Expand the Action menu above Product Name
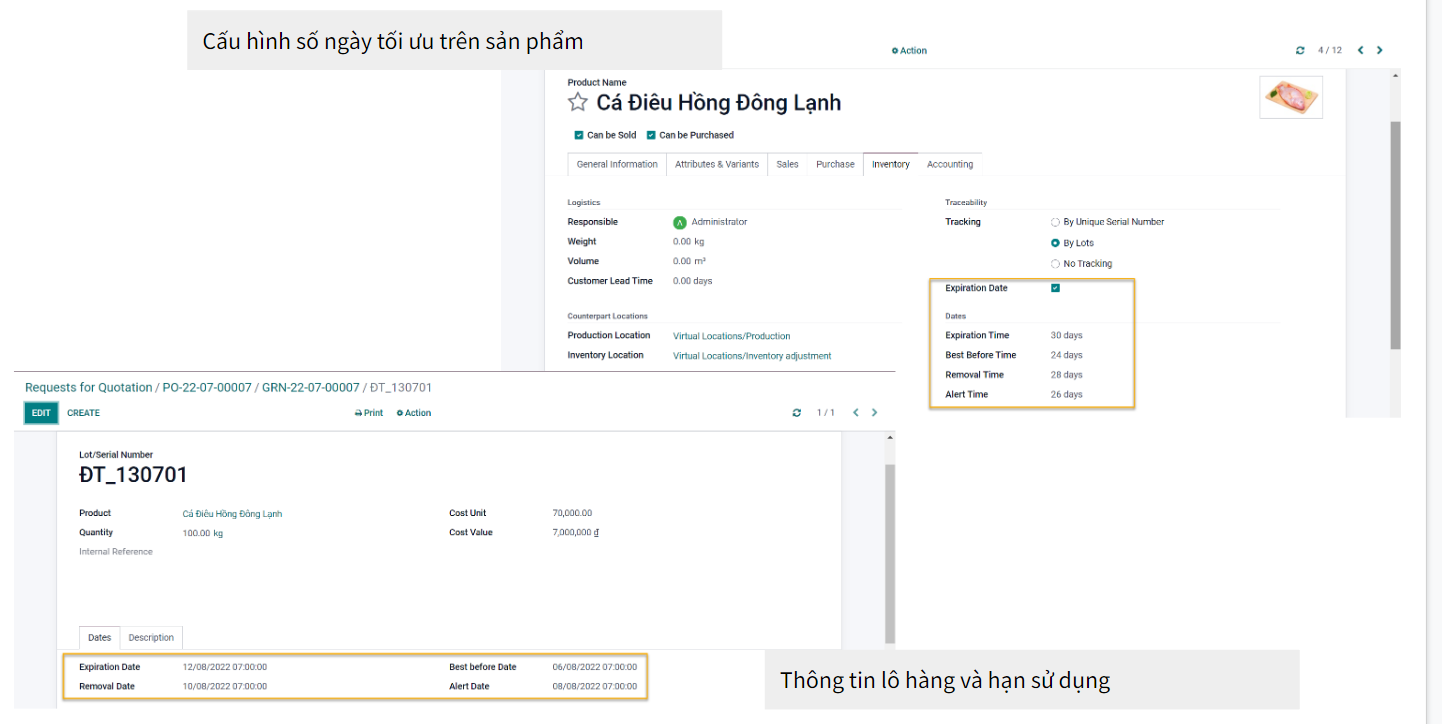The image size is (1442, 724). click(909, 51)
